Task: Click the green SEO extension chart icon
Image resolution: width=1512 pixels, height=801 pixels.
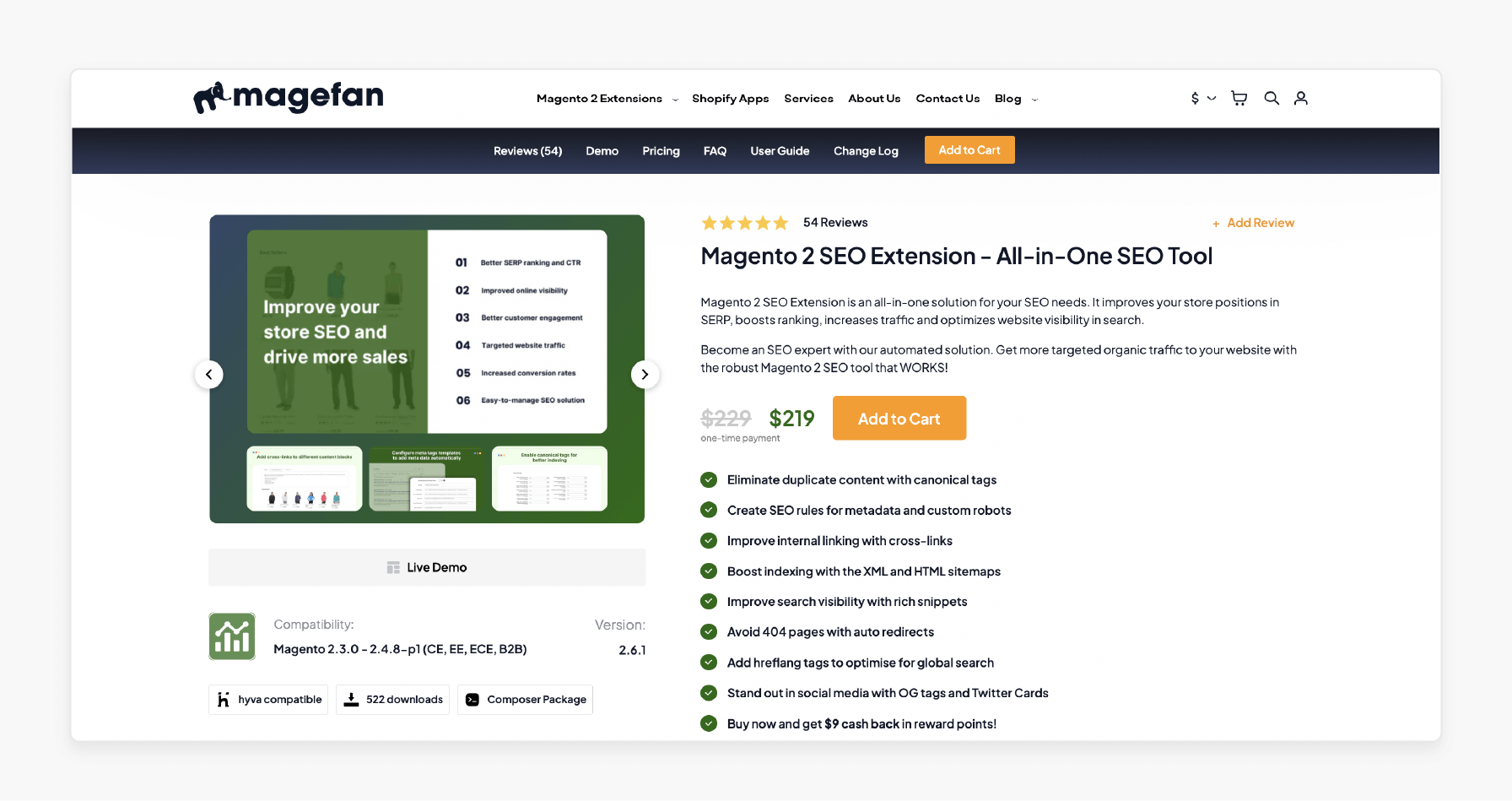Action: pyautogui.click(x=232, y=636)
